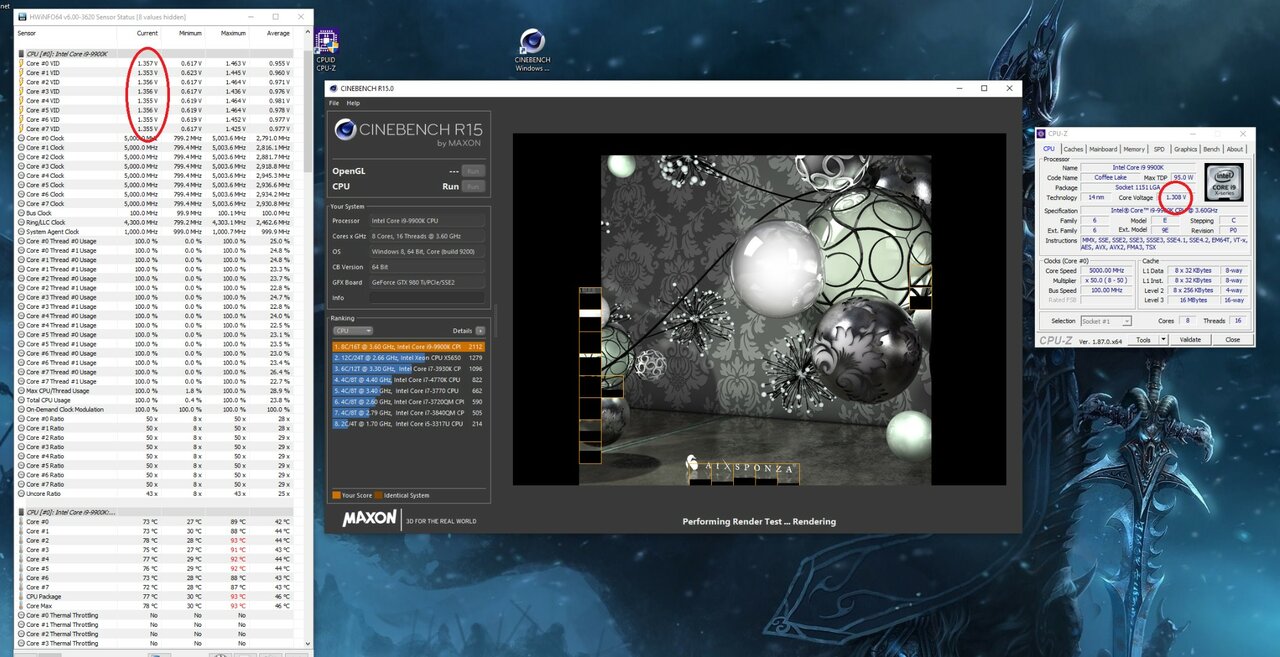The image size is (1280, 657).
Task: Select the i5-3317U 214 ranking entry
Action: (409, 424)
